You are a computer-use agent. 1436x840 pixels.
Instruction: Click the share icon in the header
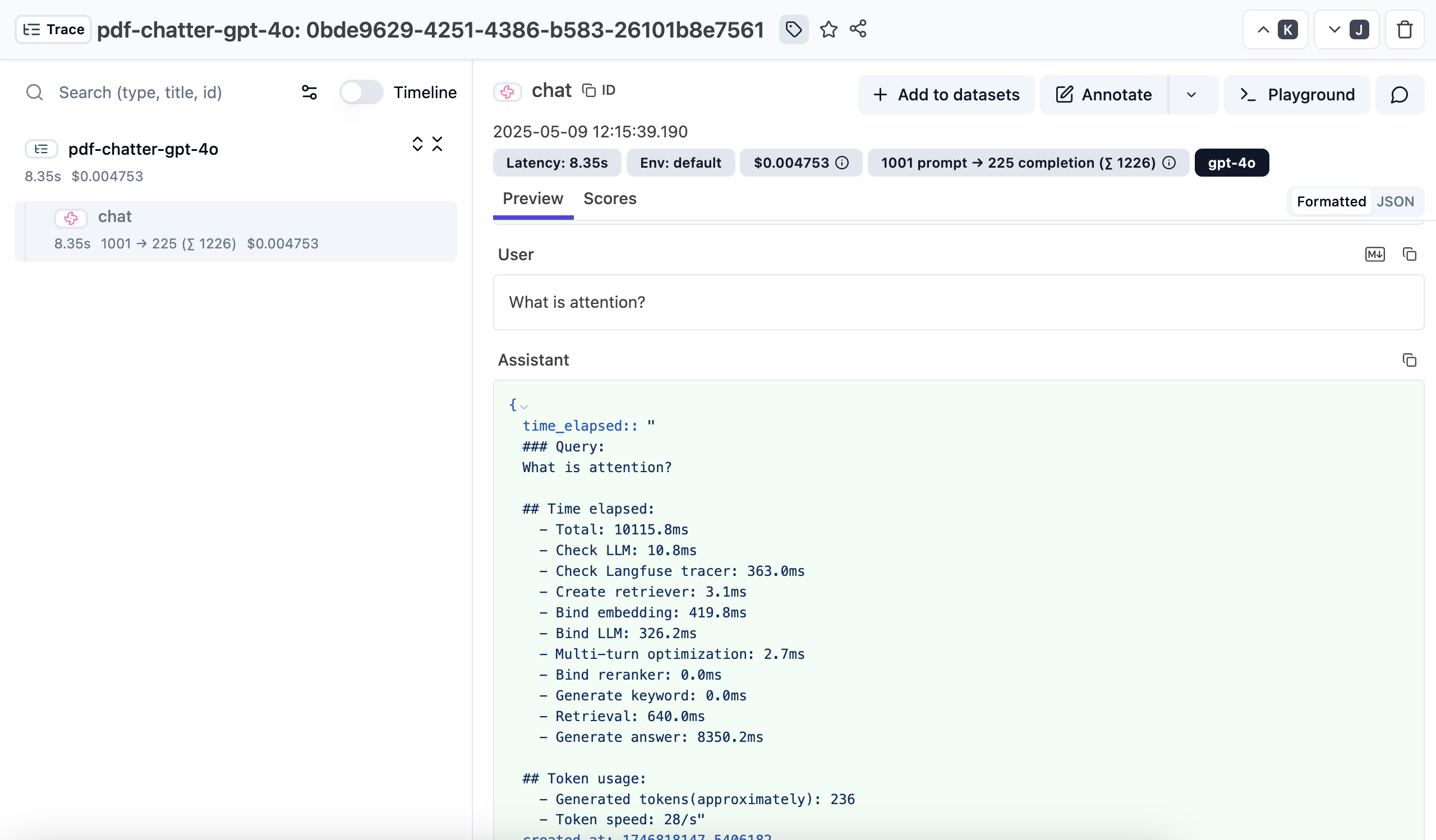(858, 29)
